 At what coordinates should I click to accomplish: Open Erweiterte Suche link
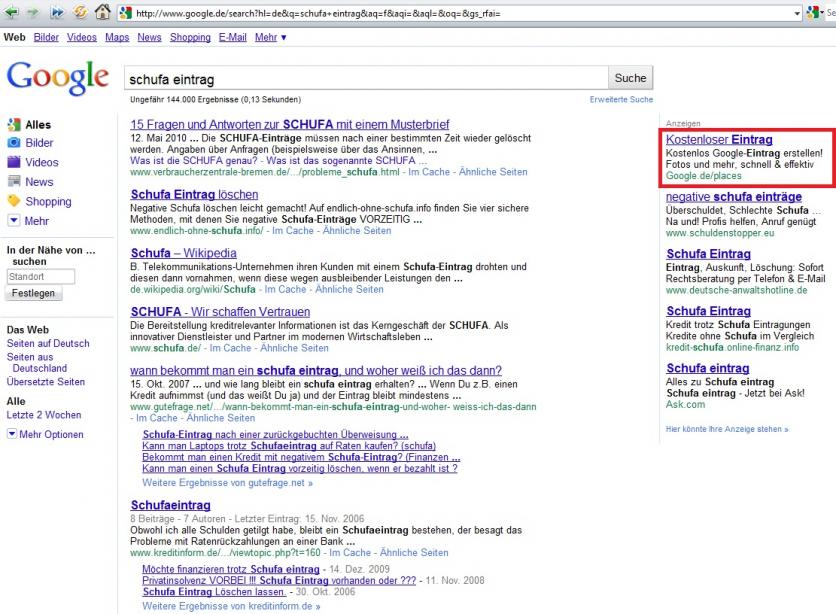tap(621, 100)
